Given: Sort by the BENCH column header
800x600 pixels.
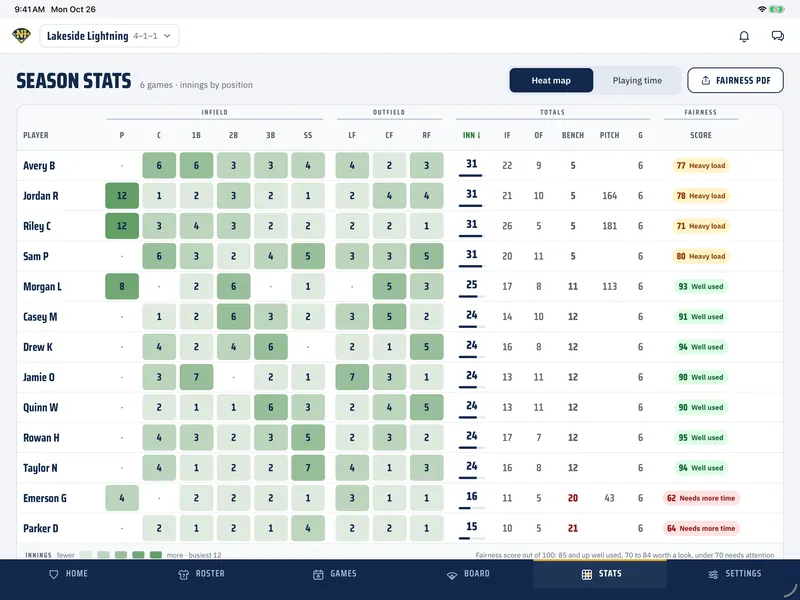Looking at the screenshot, I should [x=573, y=135].
